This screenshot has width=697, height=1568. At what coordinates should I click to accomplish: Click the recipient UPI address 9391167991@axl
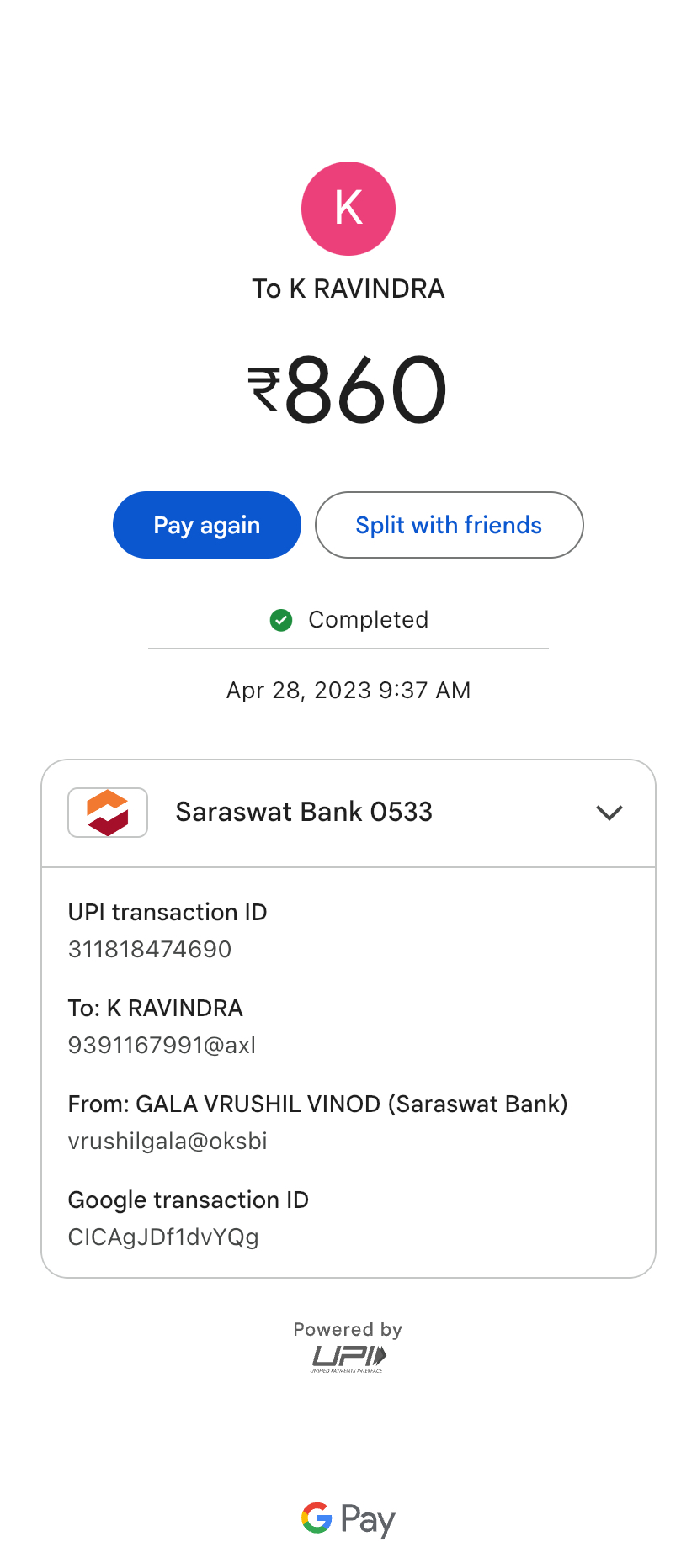(162, 1045)
